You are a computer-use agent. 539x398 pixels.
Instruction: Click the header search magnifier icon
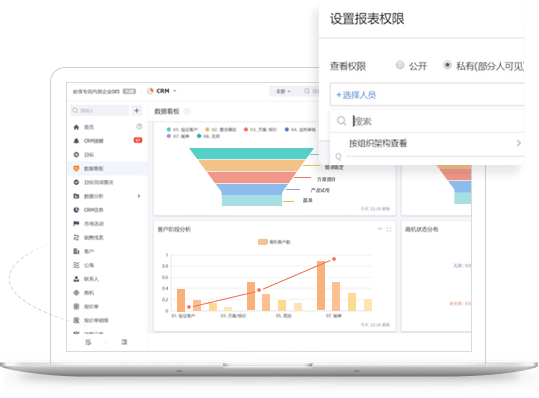tap(307, 91)
